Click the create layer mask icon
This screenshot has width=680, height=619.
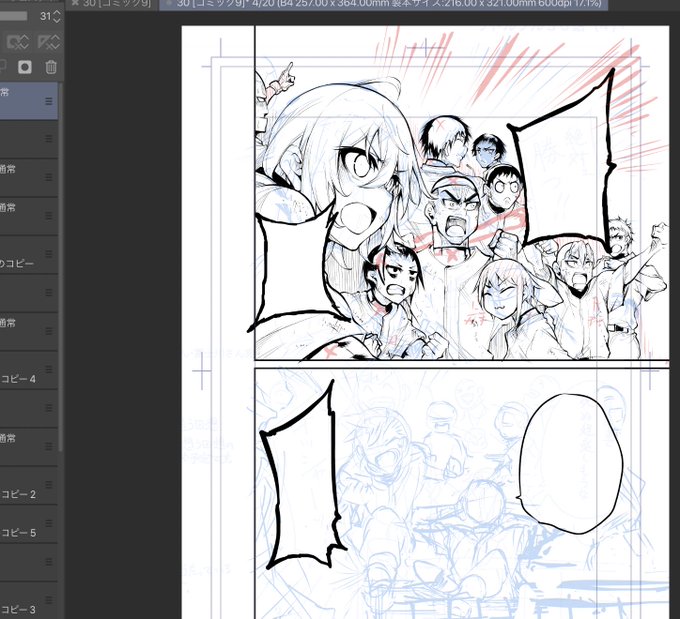25,67
